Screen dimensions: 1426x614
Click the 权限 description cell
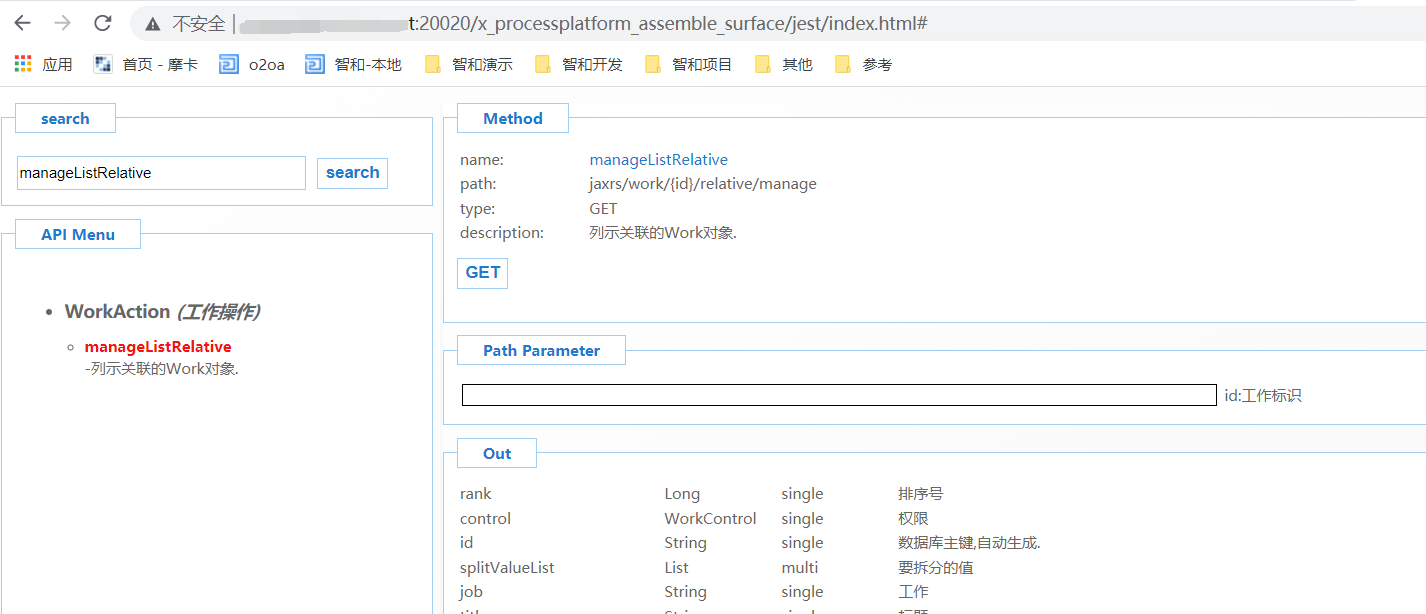tap(913, 519)
